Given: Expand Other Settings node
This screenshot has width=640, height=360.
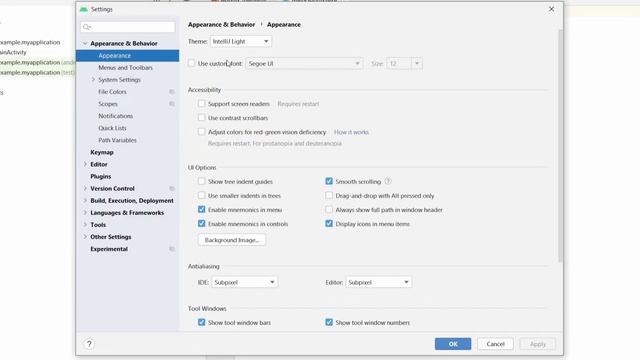Looking at the screenshot, I should click(x=85, y=237).
